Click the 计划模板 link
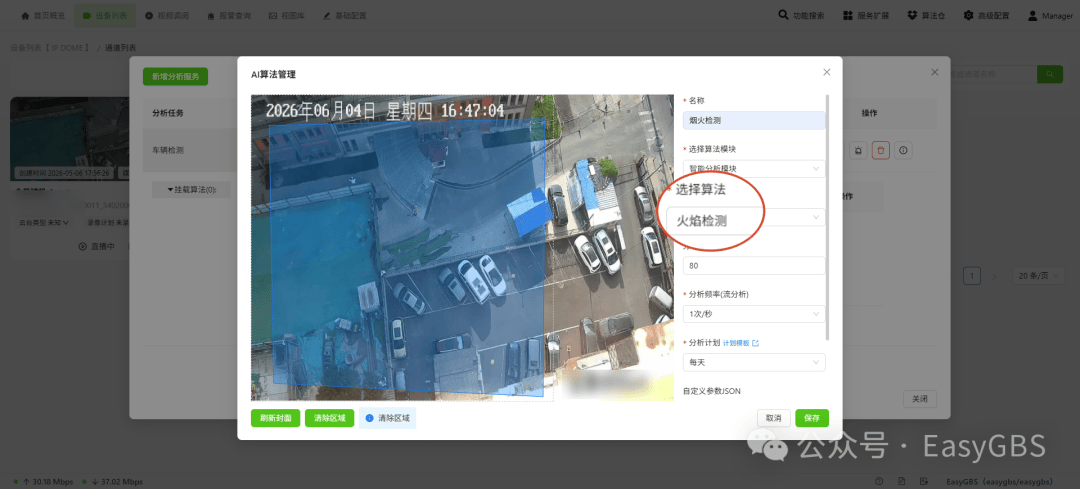Image resolution: width=1080 pixels, height=489 pixels. (740, 343)
